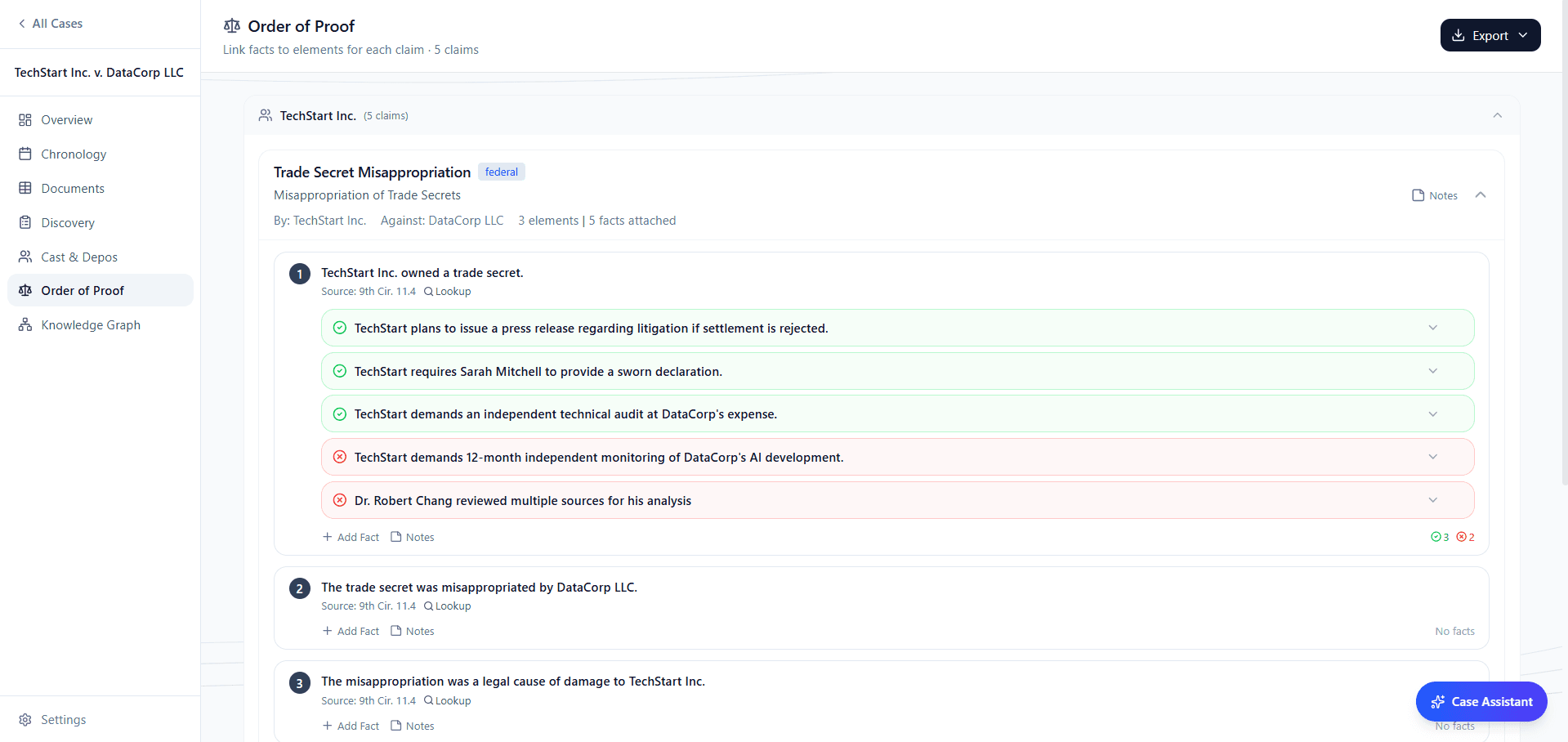The image size is (1568, 742).
Task: Click the Chronology calendar icon
Action: click(x=25, y=154)
